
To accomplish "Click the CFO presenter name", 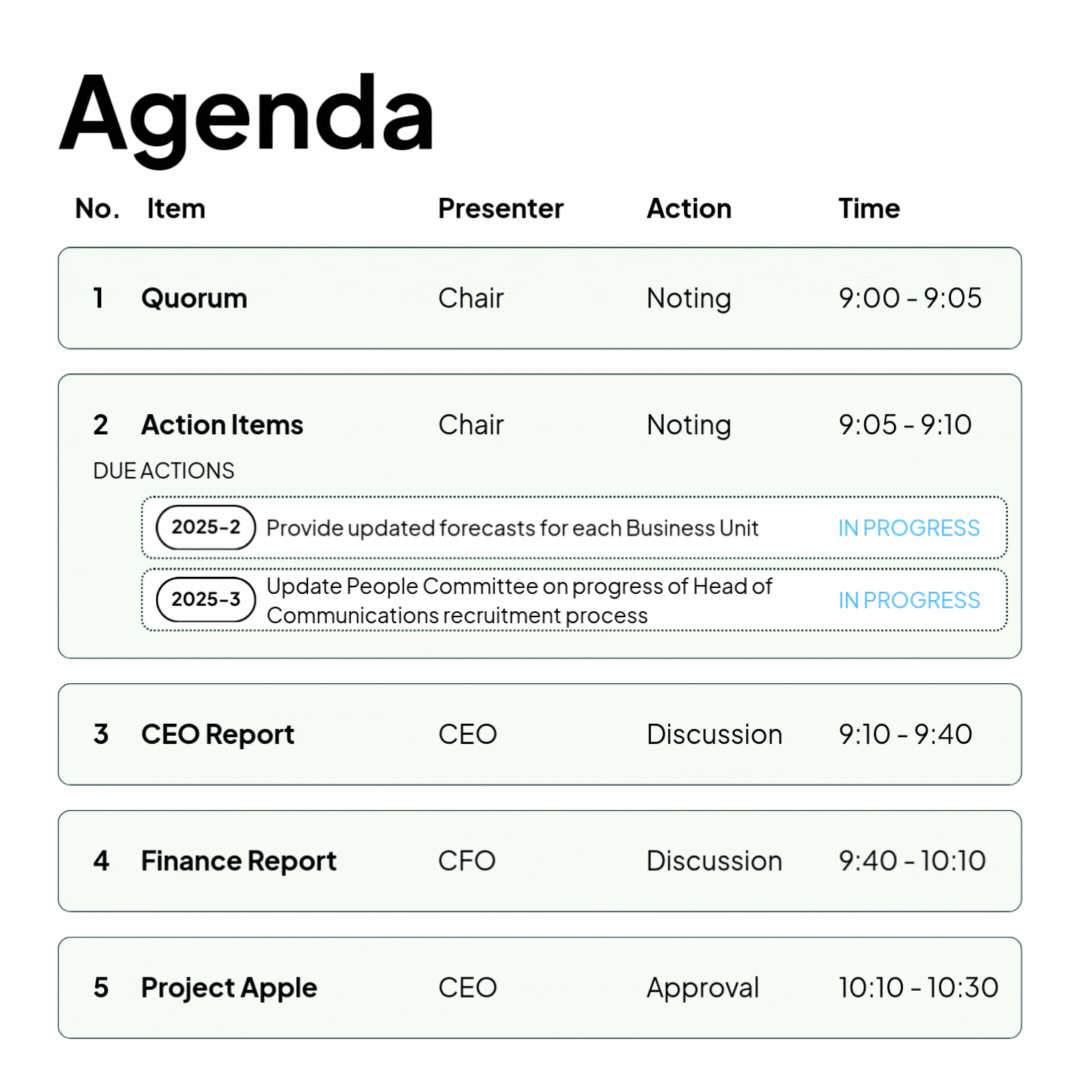I will coord(467,861).
